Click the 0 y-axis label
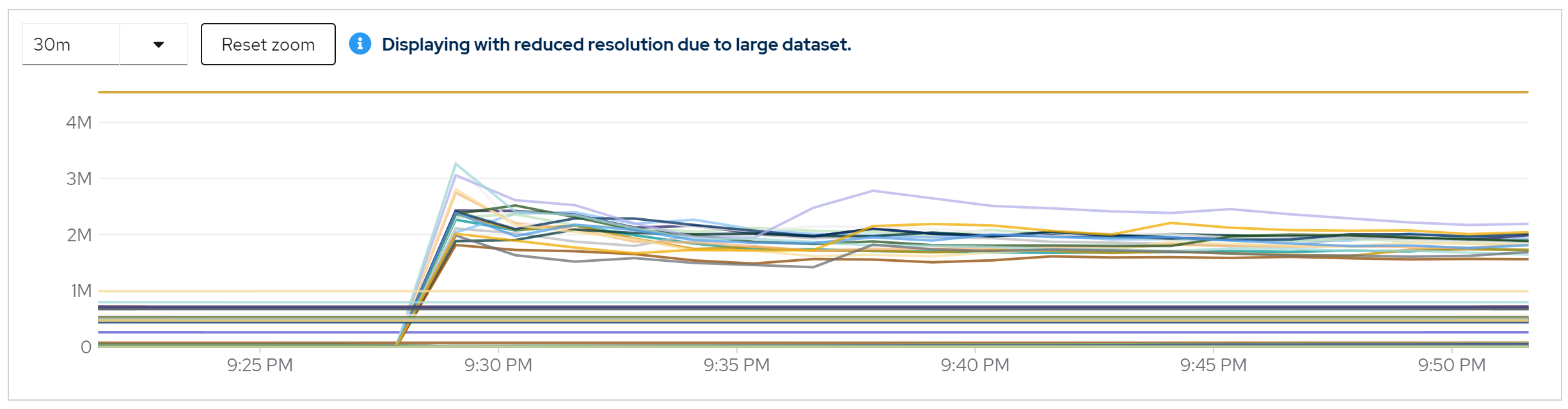1568x409 pixels. (86, 347)
